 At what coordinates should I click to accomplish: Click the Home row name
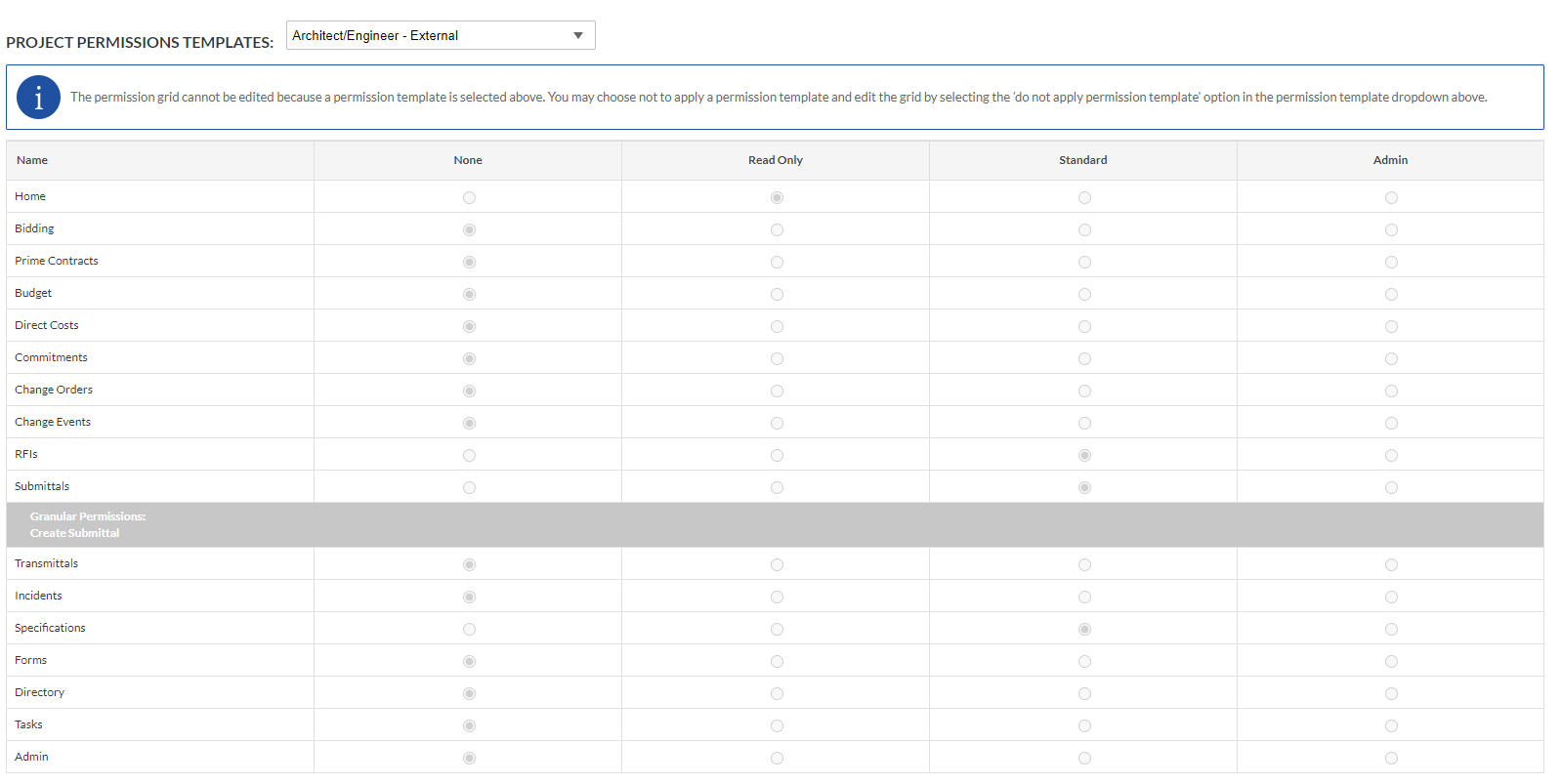coord(30,196)
